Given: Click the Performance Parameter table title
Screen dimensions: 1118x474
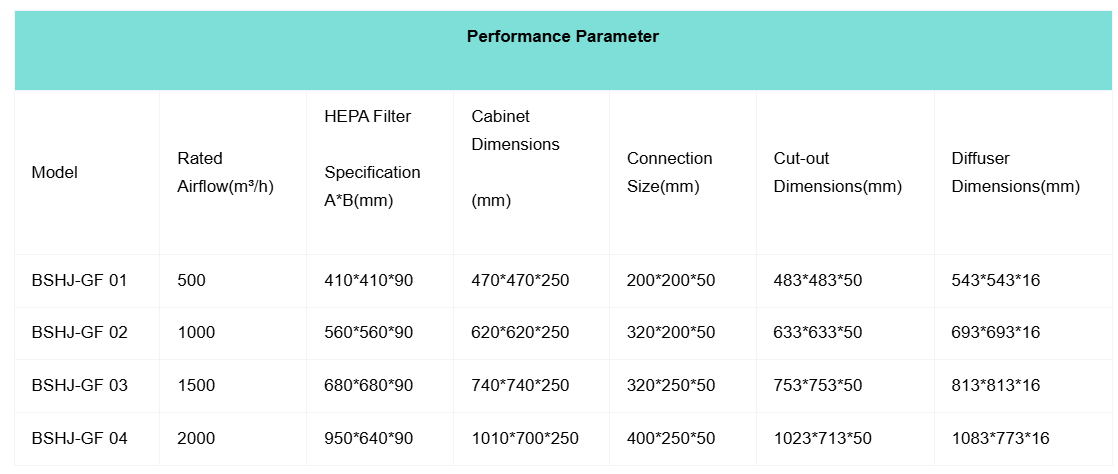Looking at the screenshot, I should click(563, 37).
